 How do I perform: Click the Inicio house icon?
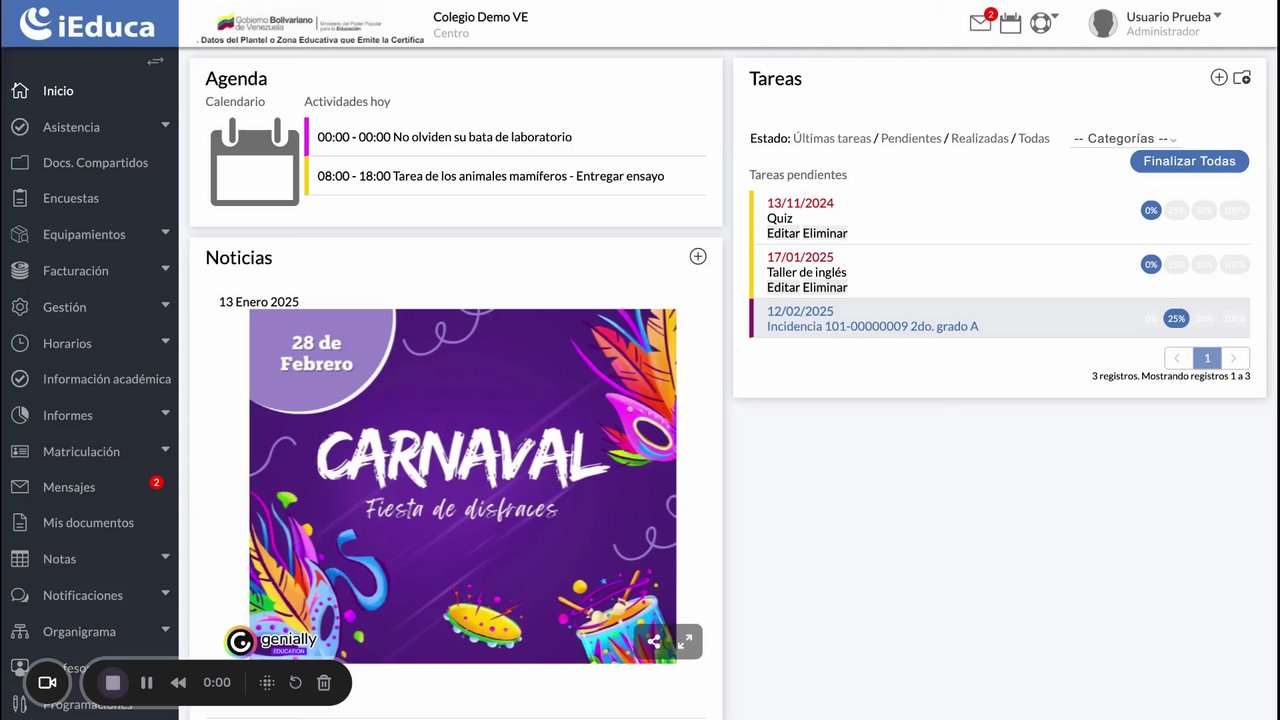20,91
